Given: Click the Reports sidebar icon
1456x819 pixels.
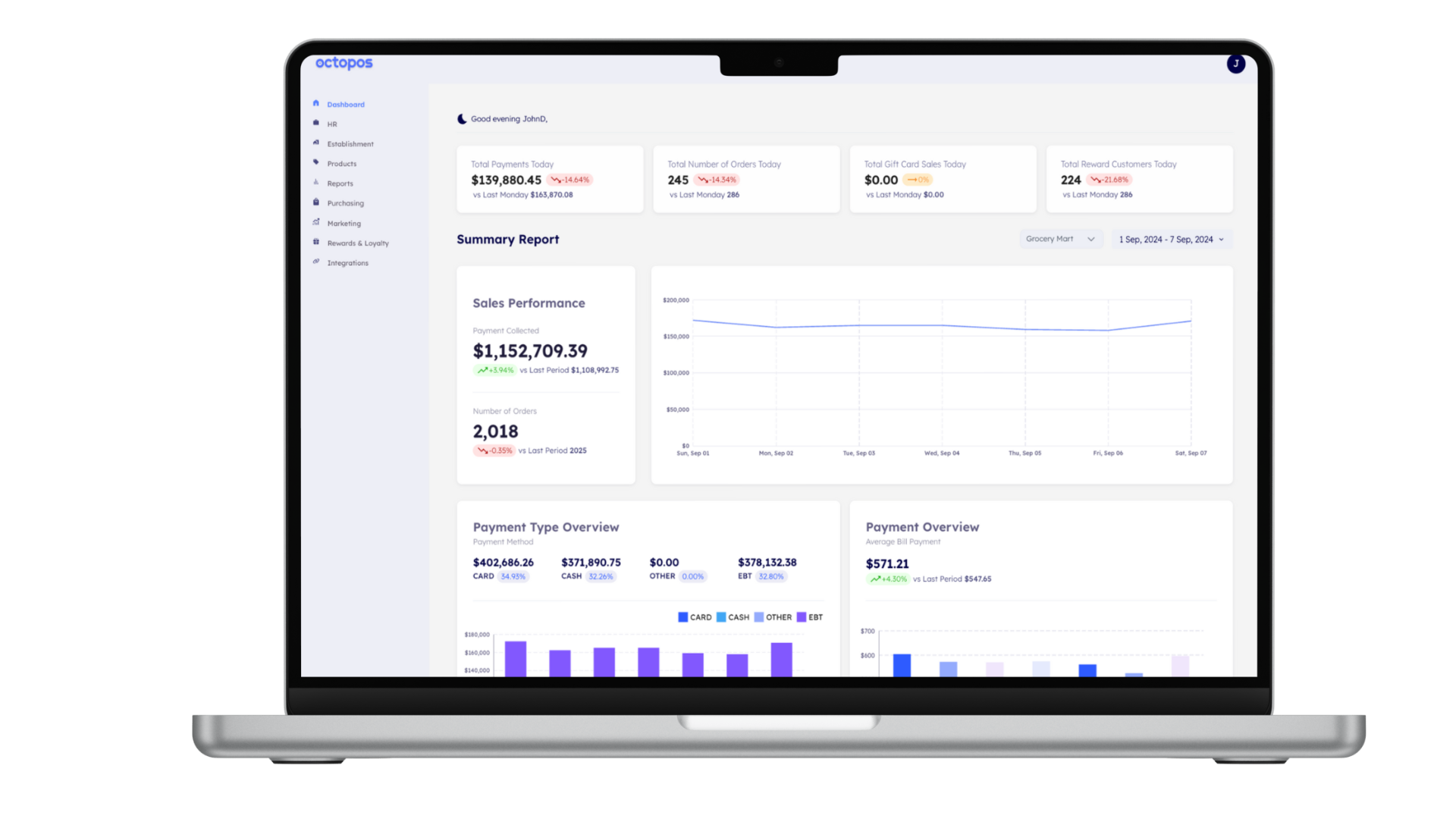Looking at the screenshot, I should tap(316, 182).
